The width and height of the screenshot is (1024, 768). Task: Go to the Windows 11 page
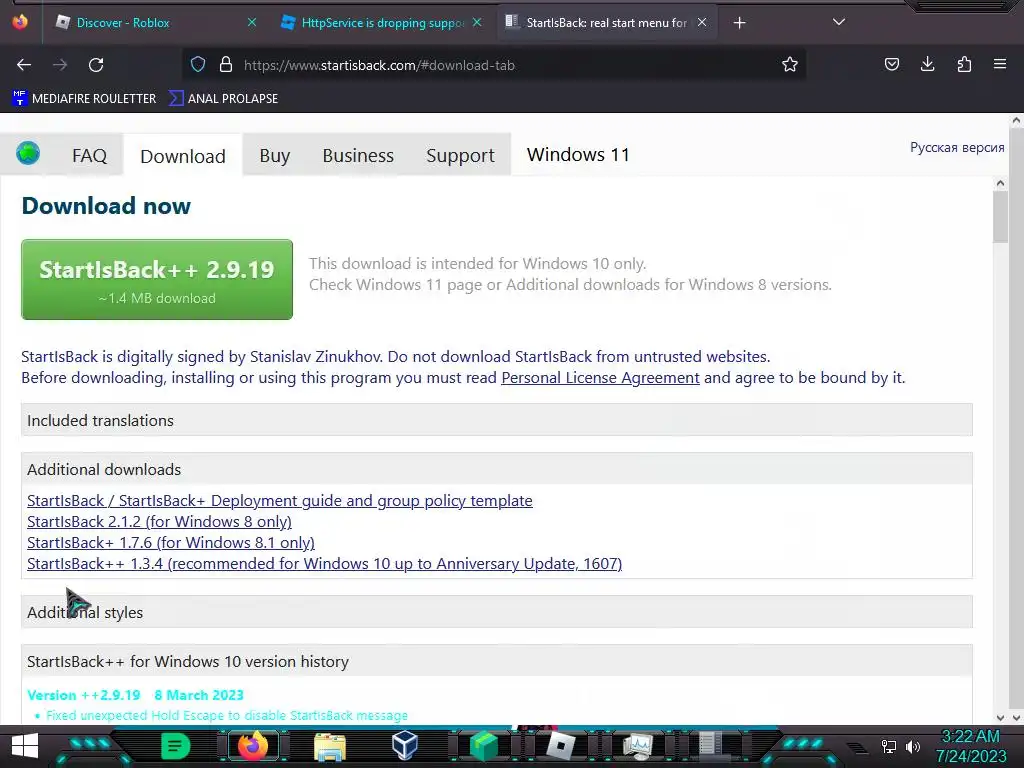point(578,155)
